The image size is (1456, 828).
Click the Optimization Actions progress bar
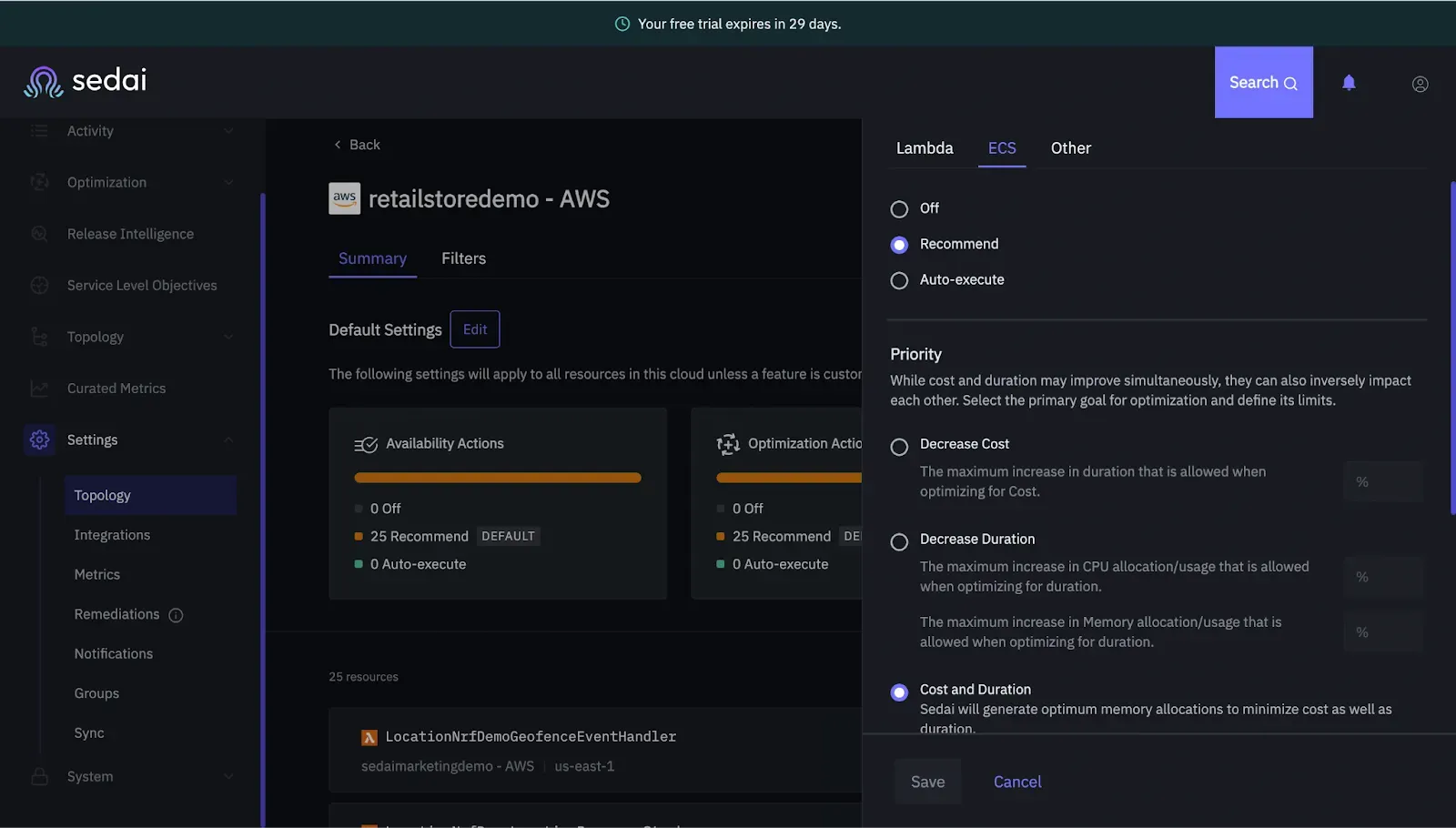[789, 478]
